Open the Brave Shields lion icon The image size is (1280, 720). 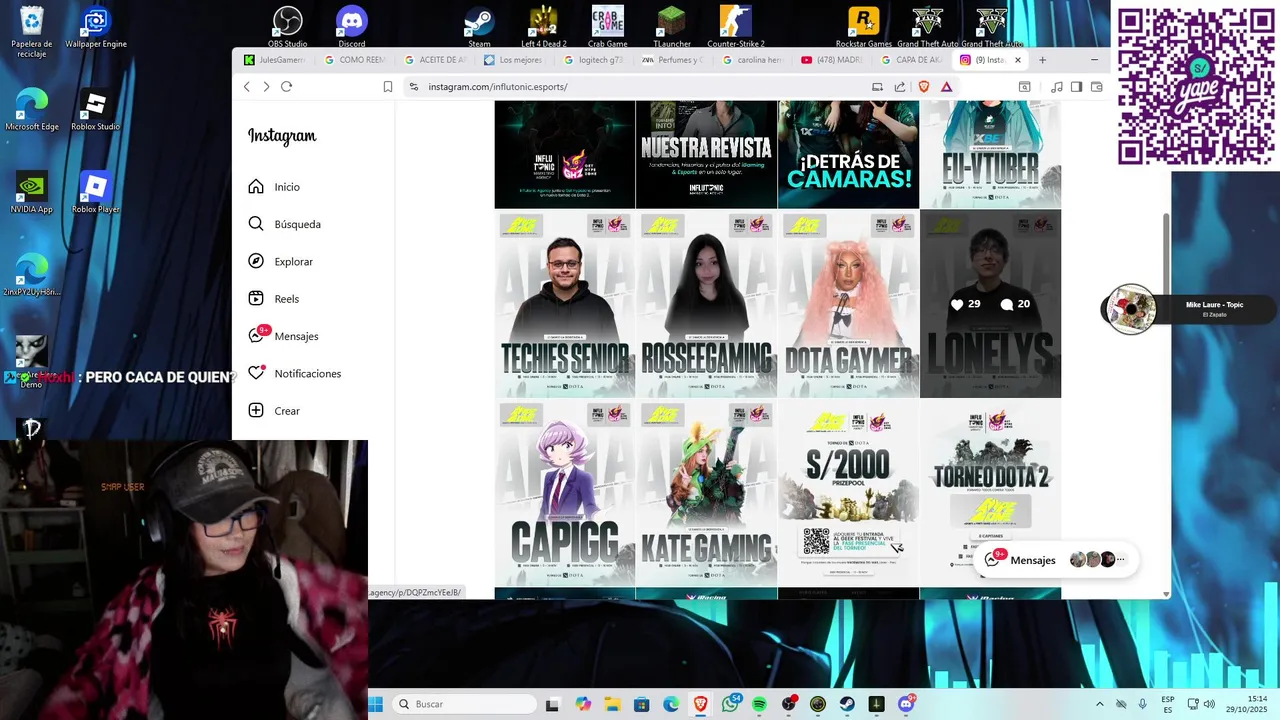(924, 87)
